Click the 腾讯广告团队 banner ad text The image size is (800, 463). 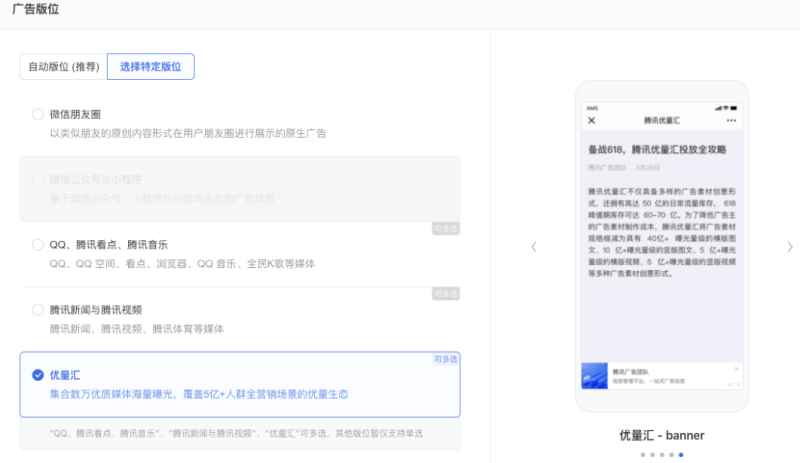tap(630, 372)
